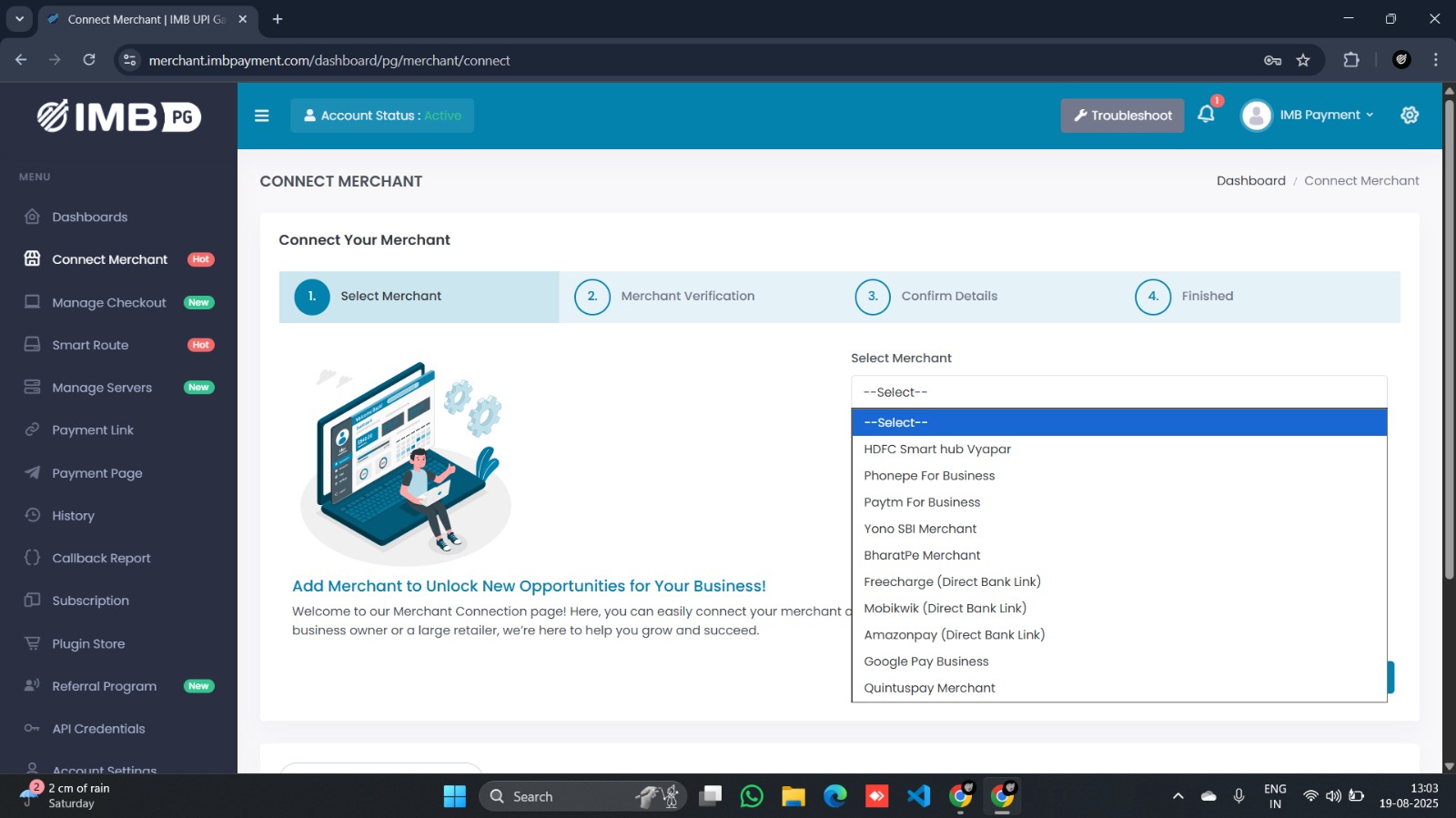1456x818 pixels.
Task: Launch Visual Studio Code from taskbar
Action: [x=918, y=796]
